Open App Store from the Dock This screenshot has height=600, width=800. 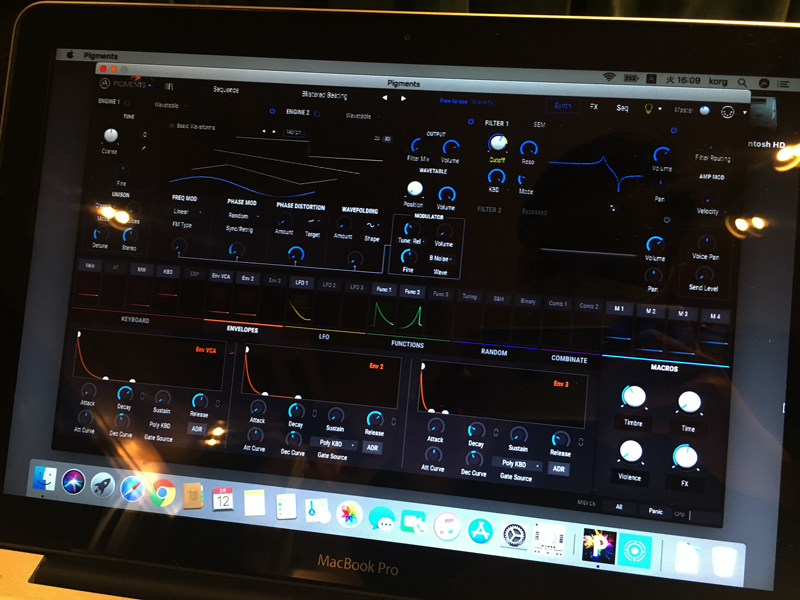pyautogui.click(x=480, y=531)
